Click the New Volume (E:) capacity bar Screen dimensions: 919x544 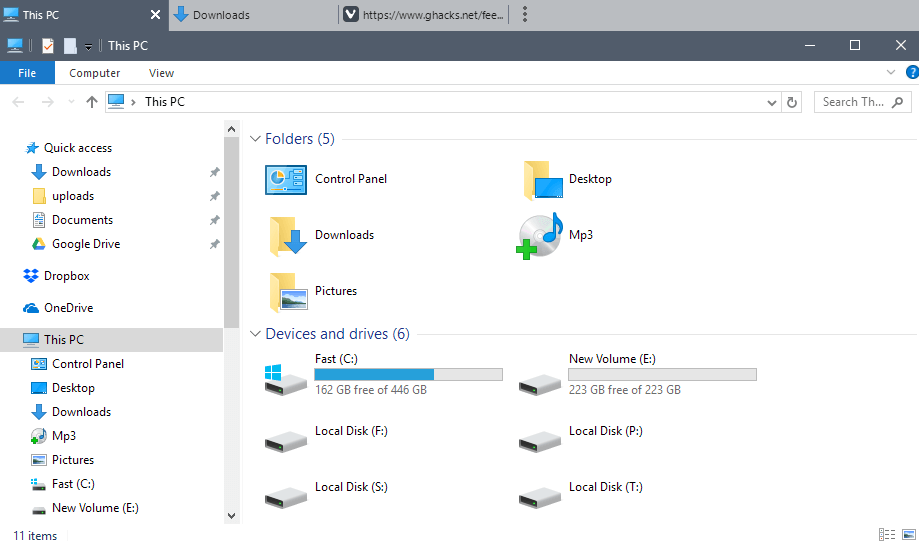[663, 375]
